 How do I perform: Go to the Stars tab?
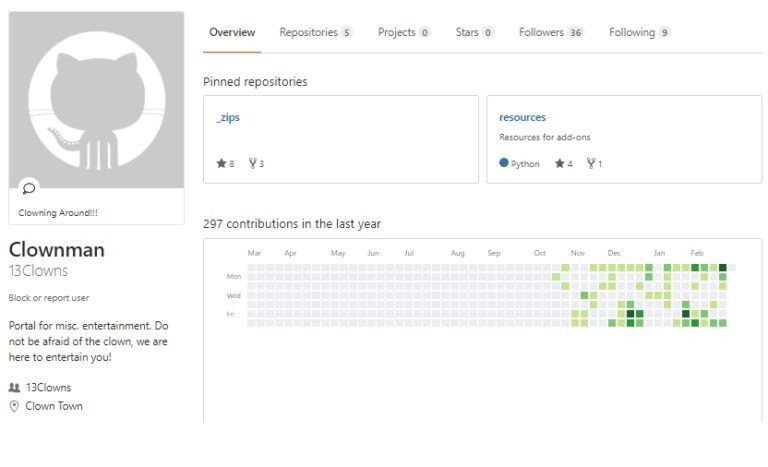click(x=474, y=33)
